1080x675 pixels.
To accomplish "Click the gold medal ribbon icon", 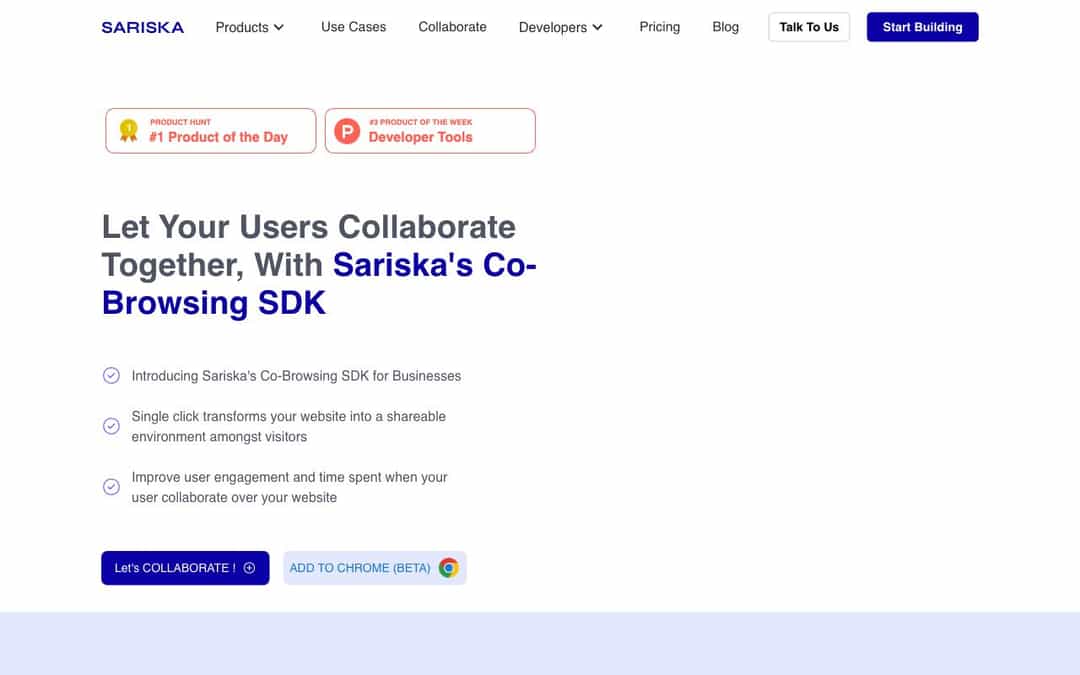I will coord(129,130).
